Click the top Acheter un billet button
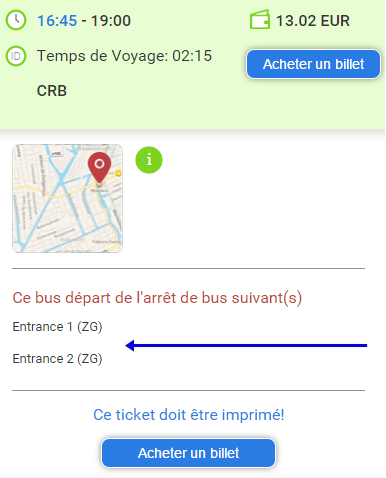The height and width of the screenshot is (478, 386). coord(313,64)
